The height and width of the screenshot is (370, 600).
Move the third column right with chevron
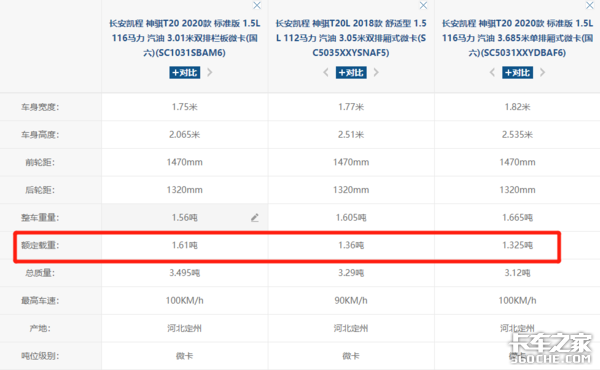pyautogui.click(x=542, y=72)
